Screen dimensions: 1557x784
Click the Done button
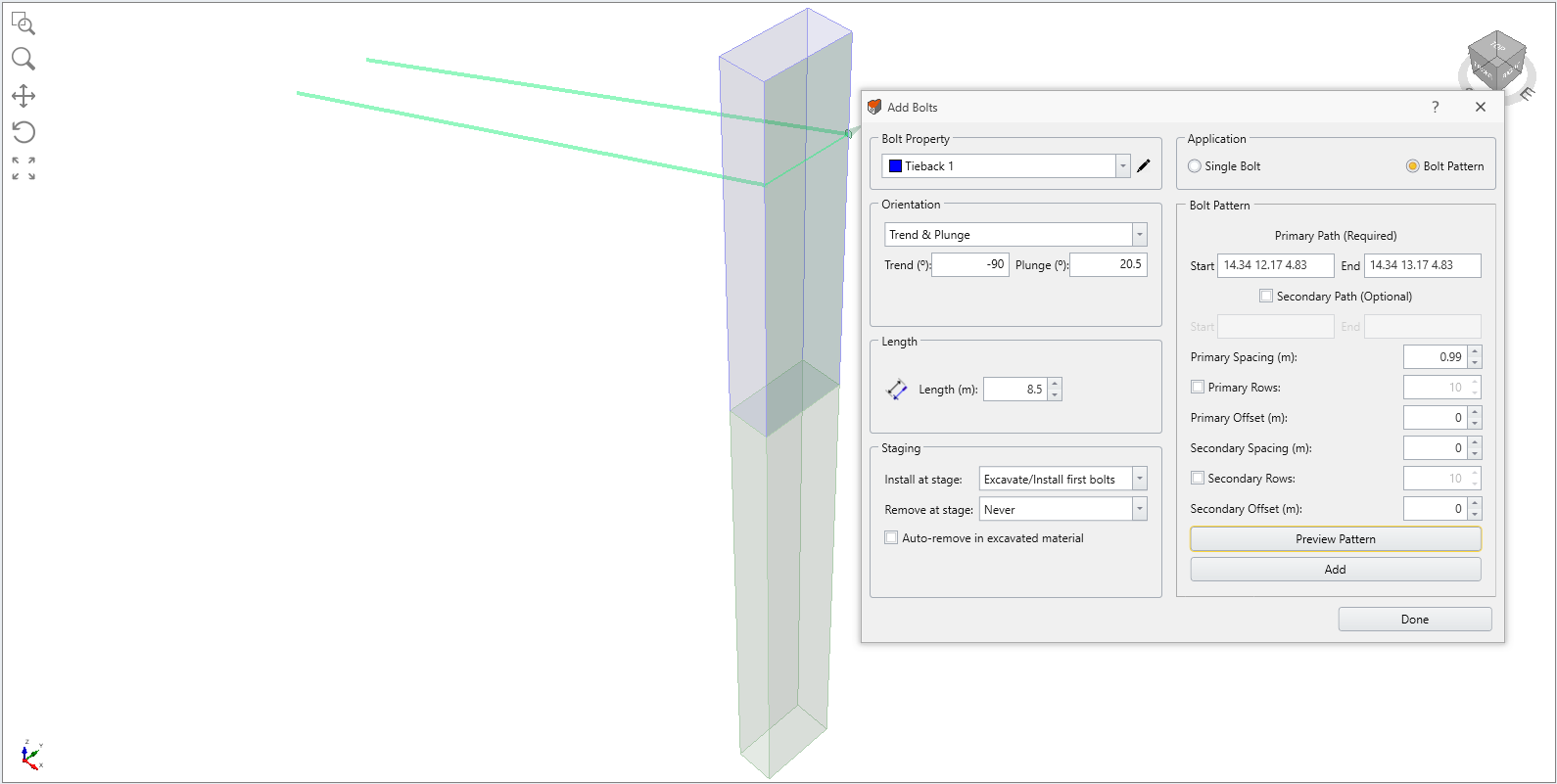point(1415,620)
